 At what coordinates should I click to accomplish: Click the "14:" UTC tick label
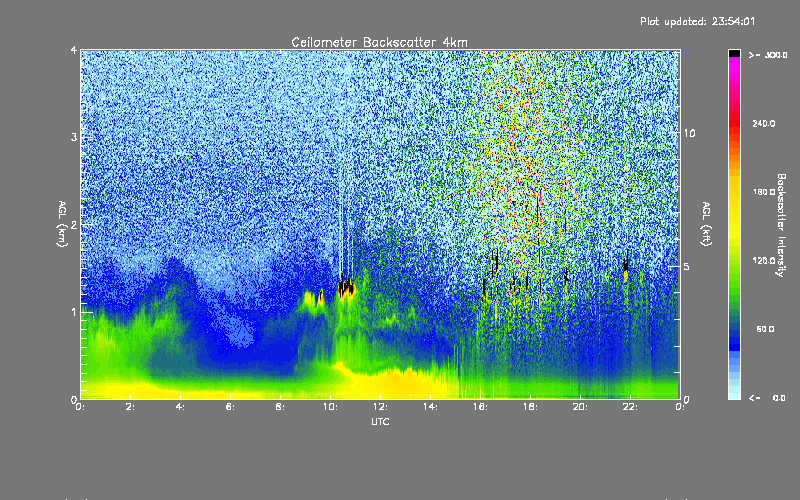(430, 407)
